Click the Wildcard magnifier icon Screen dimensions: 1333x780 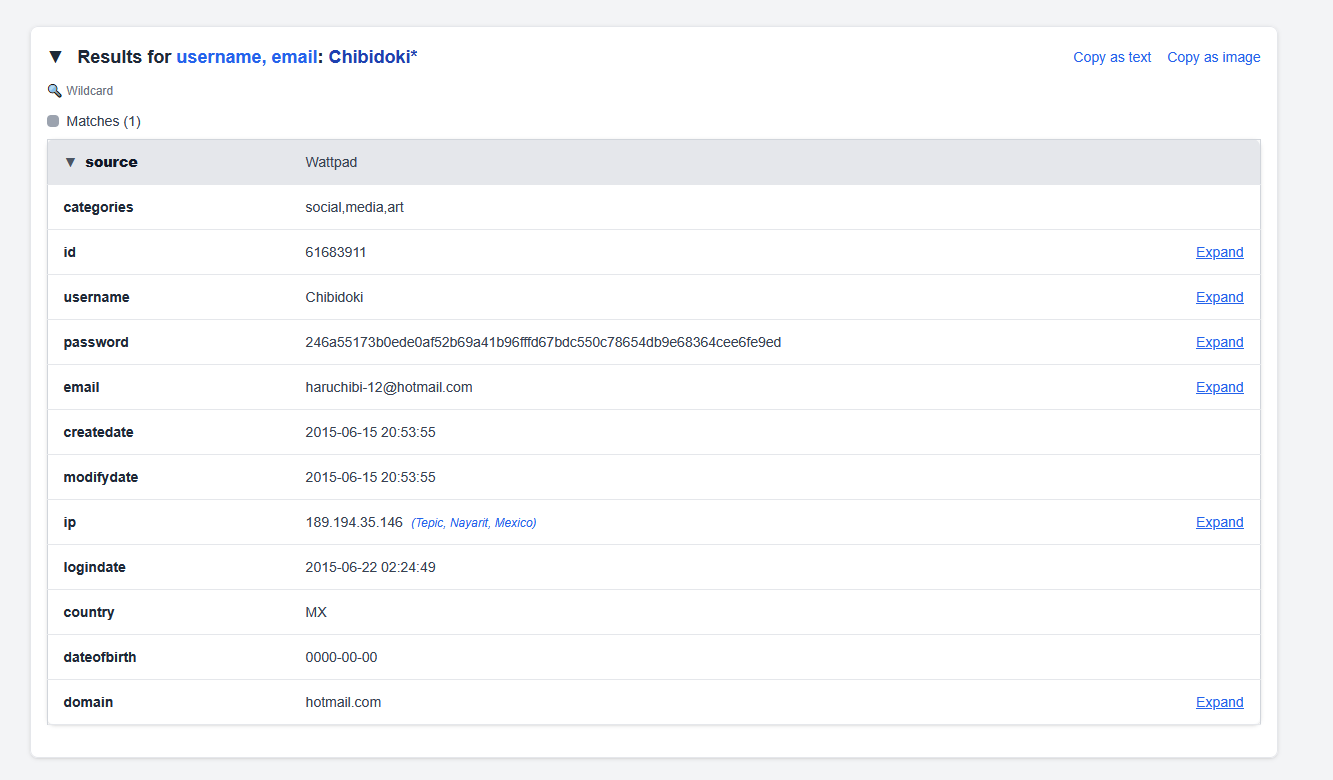click(x=54, y=91)
